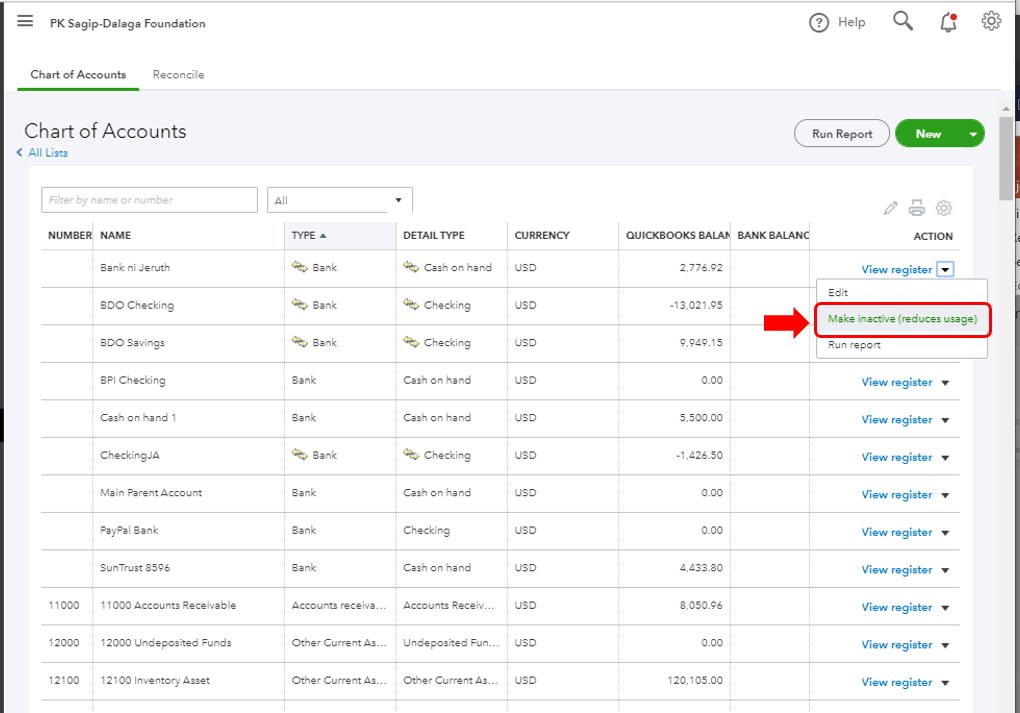Click the icon next to Cash on hand detail for Bank ni Jeruth

pyautogui.click(x=411, y=267)
